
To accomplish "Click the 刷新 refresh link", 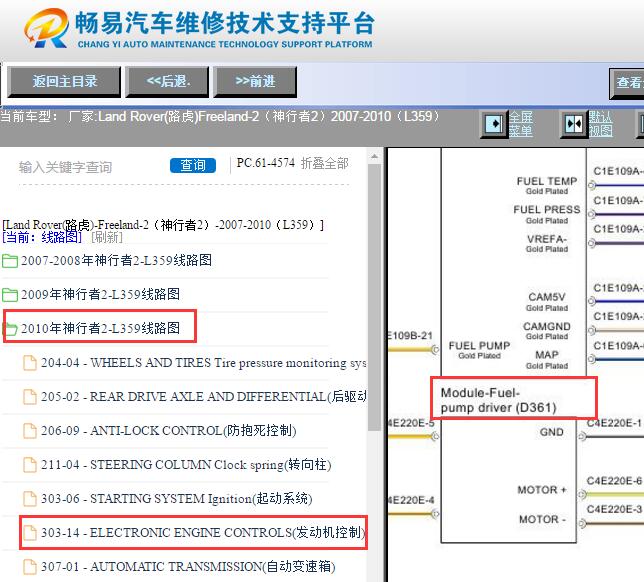I will [x=107, y=237].
